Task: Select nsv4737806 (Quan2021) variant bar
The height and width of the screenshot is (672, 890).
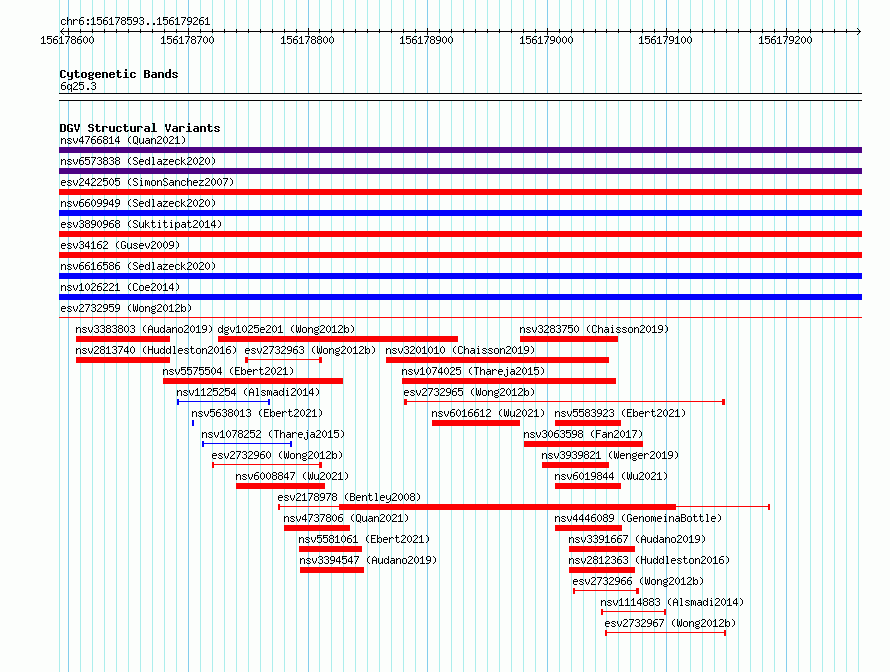Action: 317,528
